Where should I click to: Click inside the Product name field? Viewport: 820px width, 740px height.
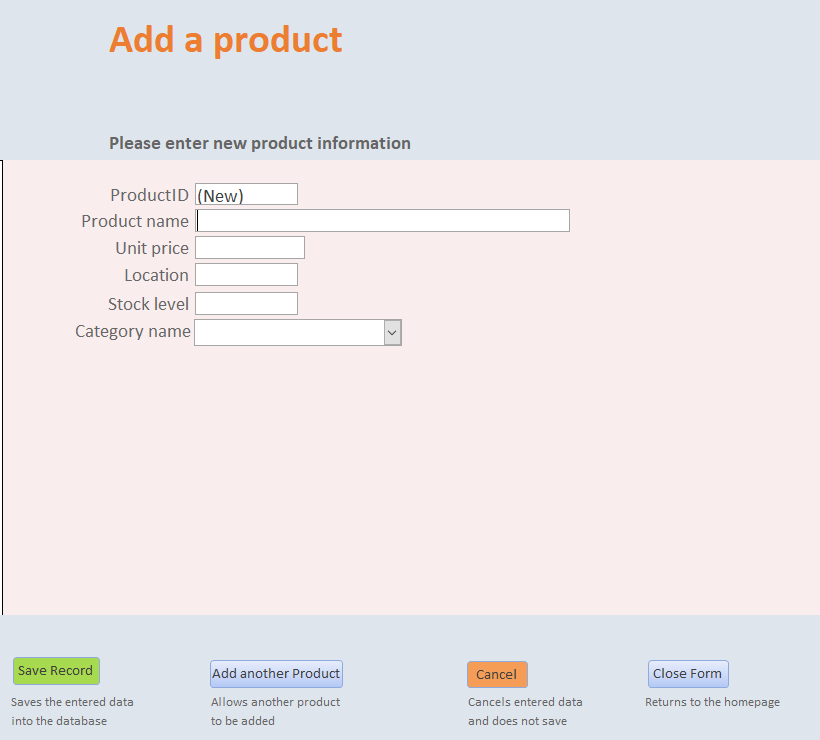[380, 220]
